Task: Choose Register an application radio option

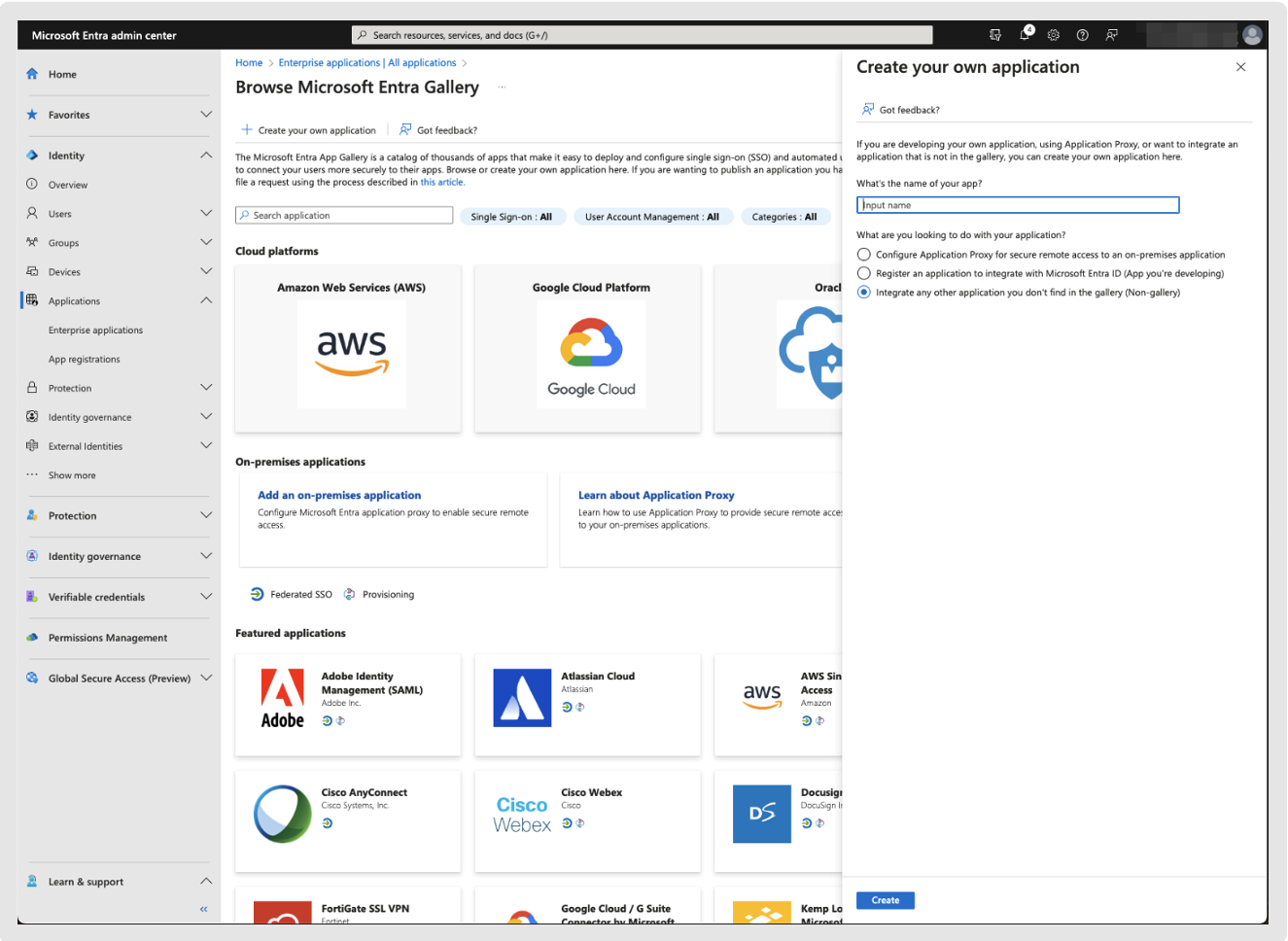Action: 864,273
